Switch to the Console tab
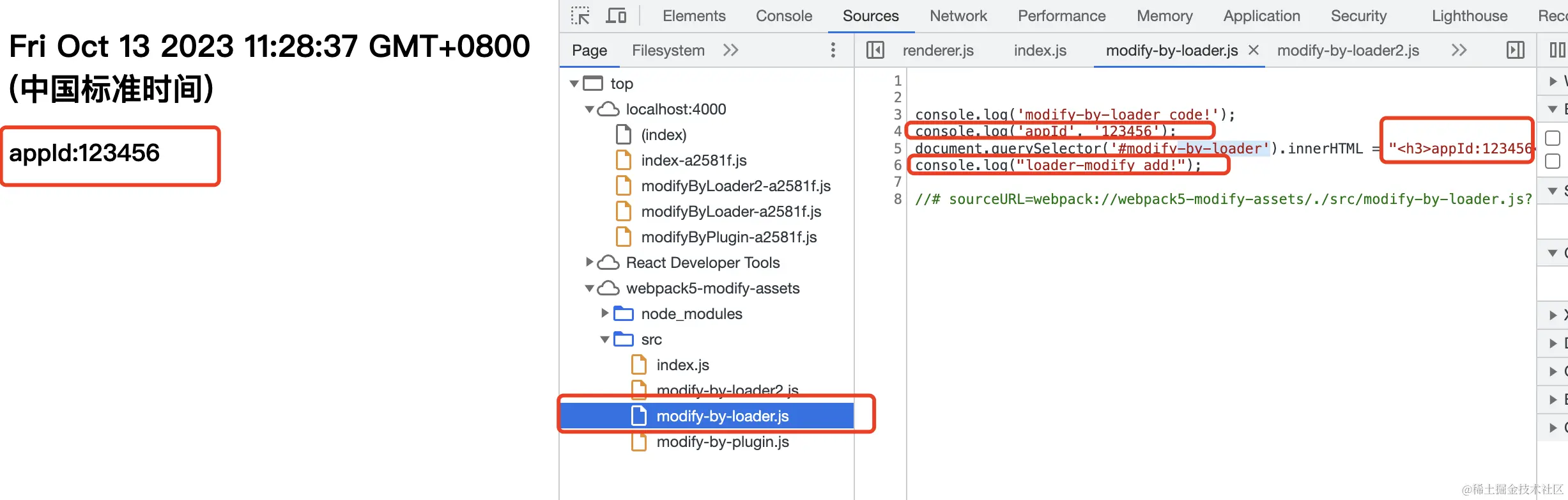Image resolution: width=1568 pixels, height=500 pixels. (784, 16)
